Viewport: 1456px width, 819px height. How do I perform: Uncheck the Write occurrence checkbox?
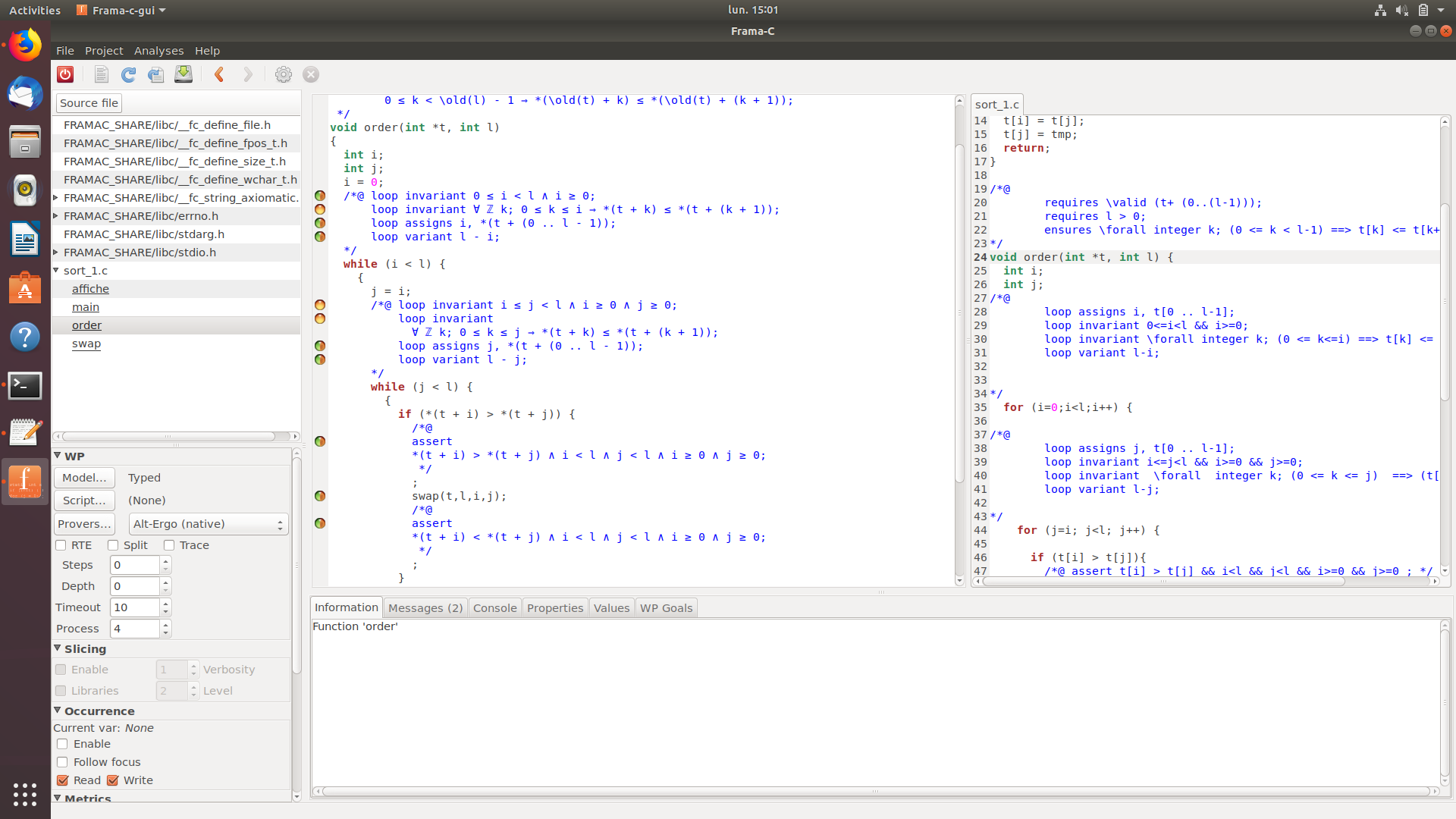(113, 780)
